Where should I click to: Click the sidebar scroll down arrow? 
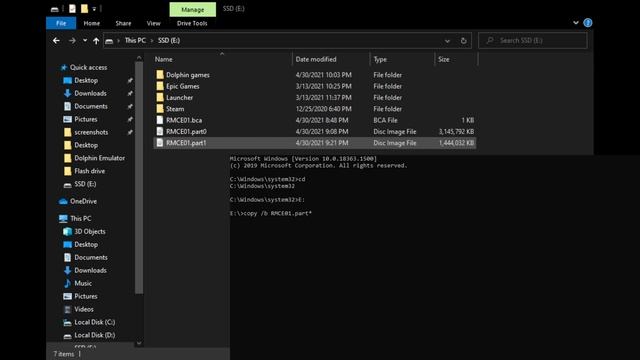click(x=139, y=343)
